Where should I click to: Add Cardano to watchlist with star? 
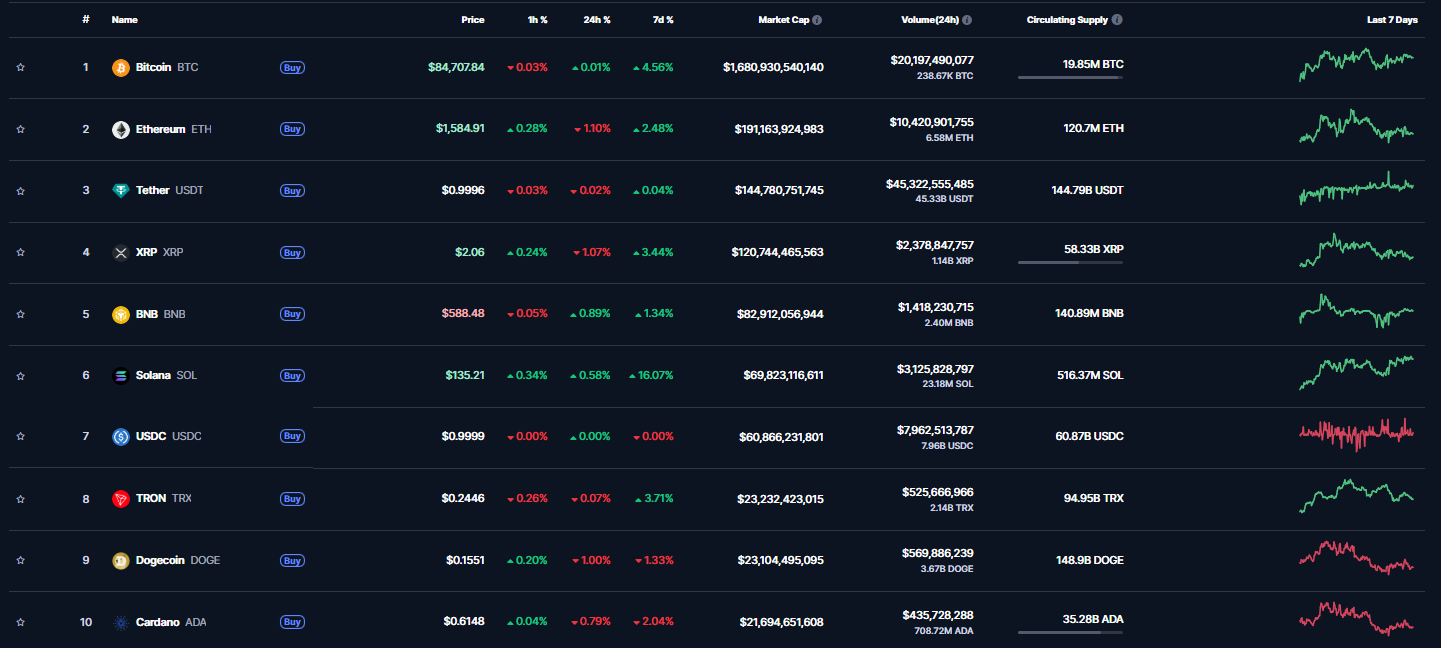20,623
